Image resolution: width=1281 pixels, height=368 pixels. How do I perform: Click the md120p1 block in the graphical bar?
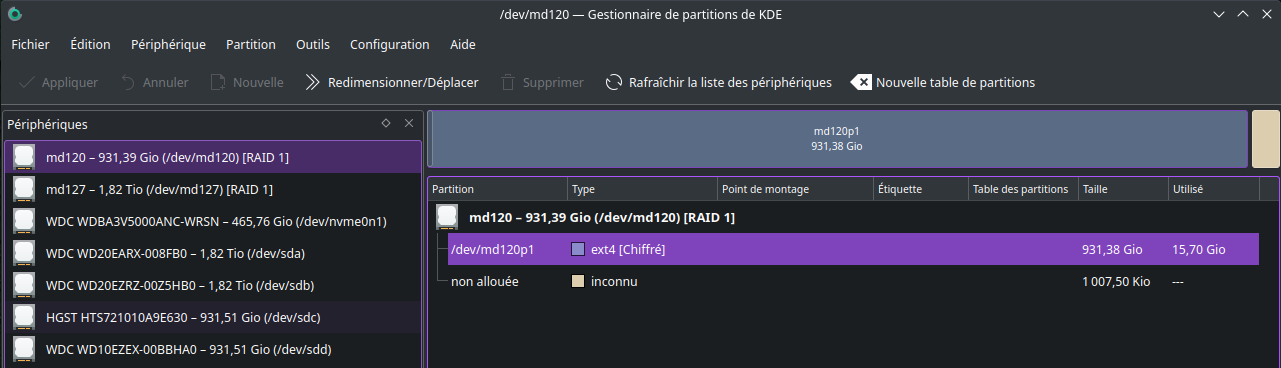click(837, 139)
